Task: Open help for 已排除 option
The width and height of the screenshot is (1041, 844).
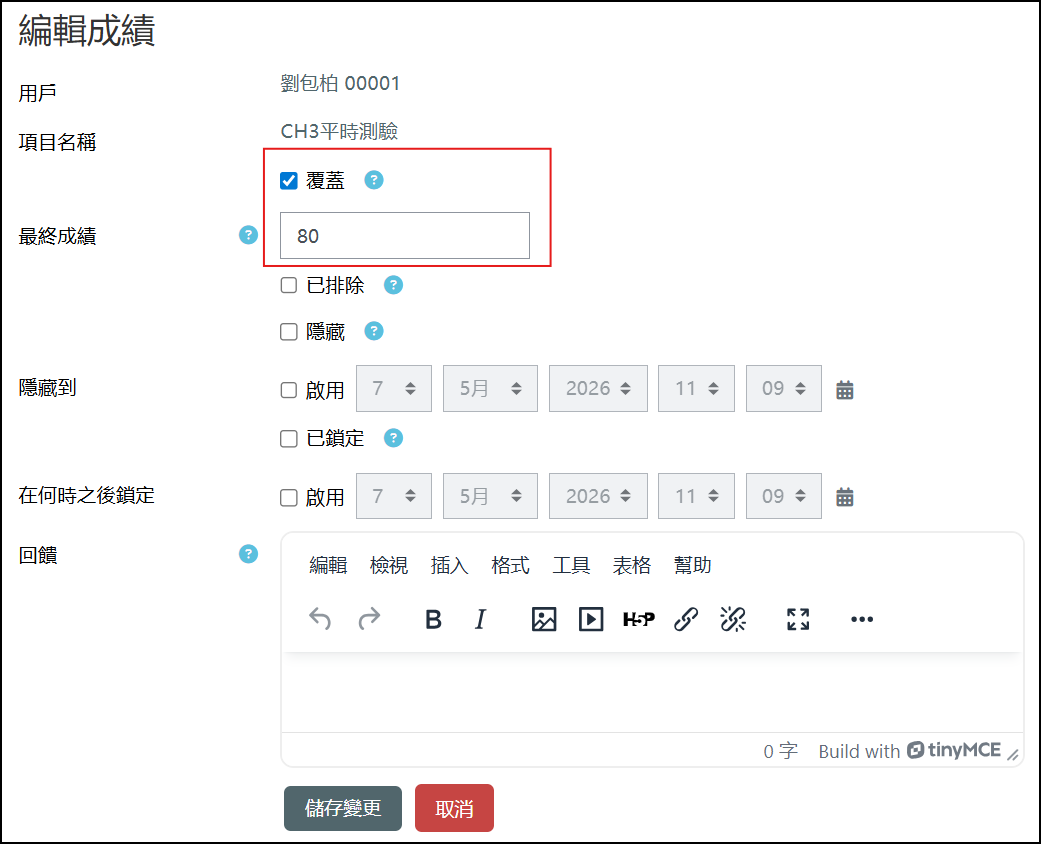Action: [394, 285]
